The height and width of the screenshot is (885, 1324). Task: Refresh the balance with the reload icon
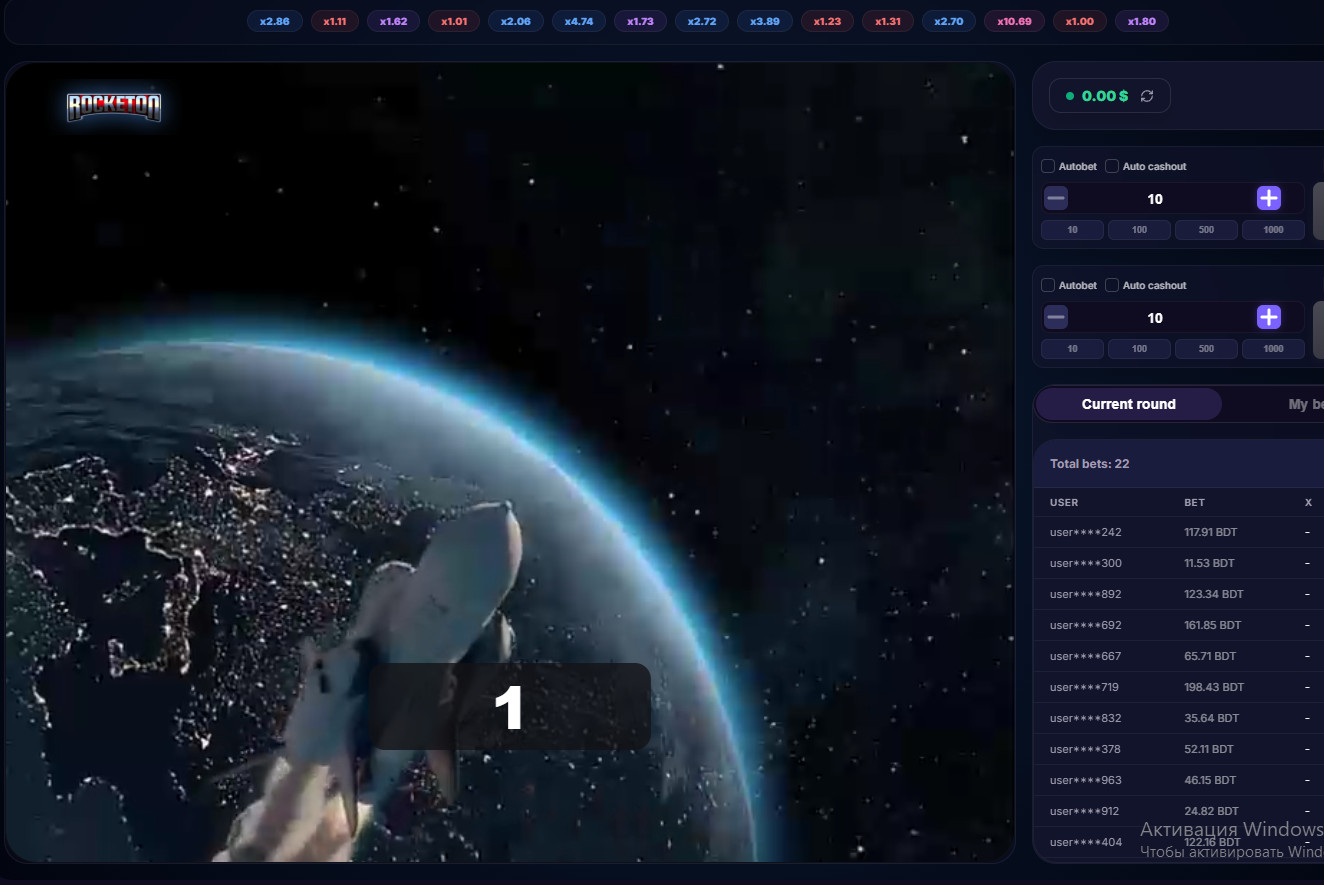pos(1147,96)
